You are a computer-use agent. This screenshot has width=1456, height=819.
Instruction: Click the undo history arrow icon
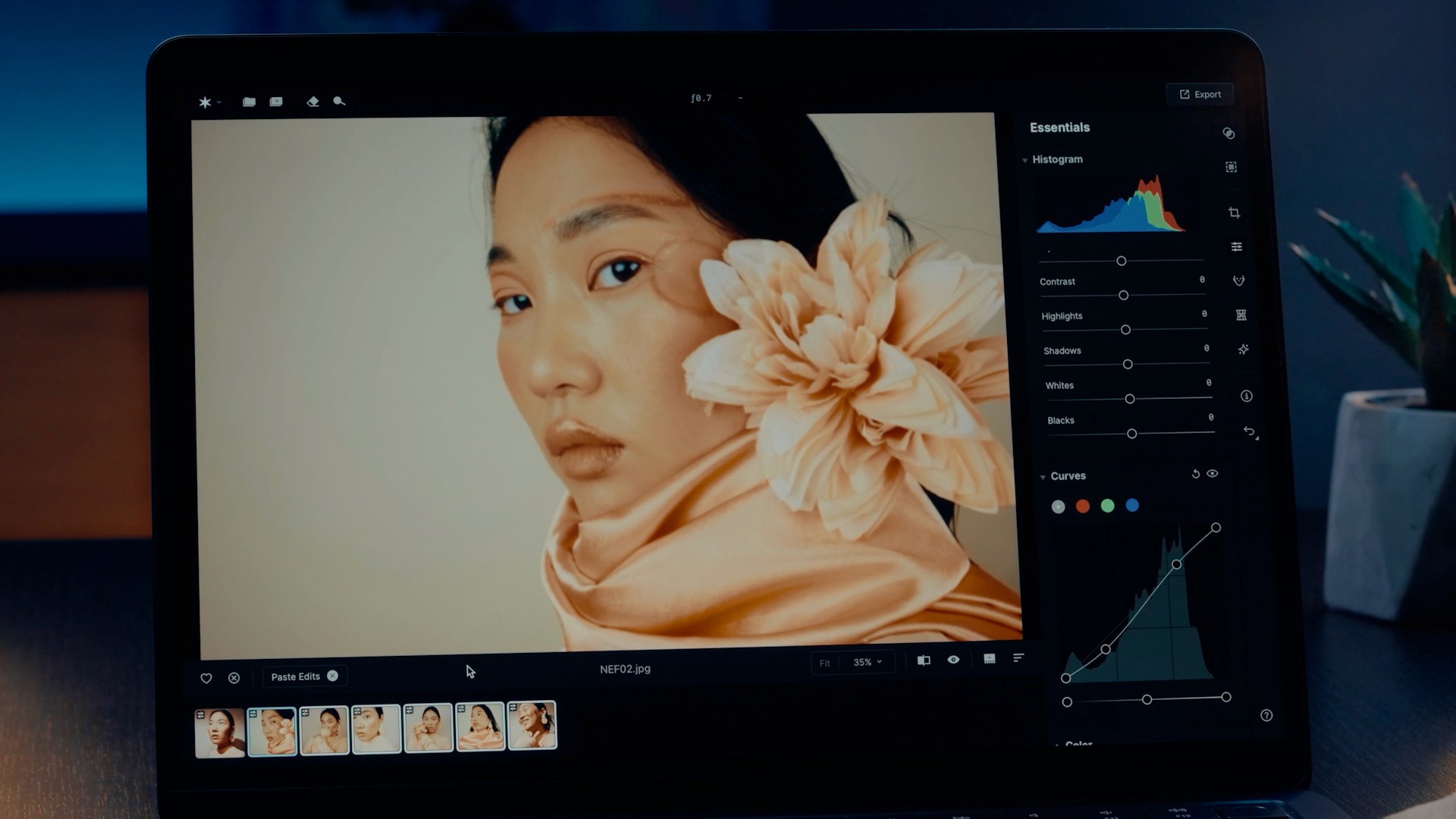click(1249, 431)
